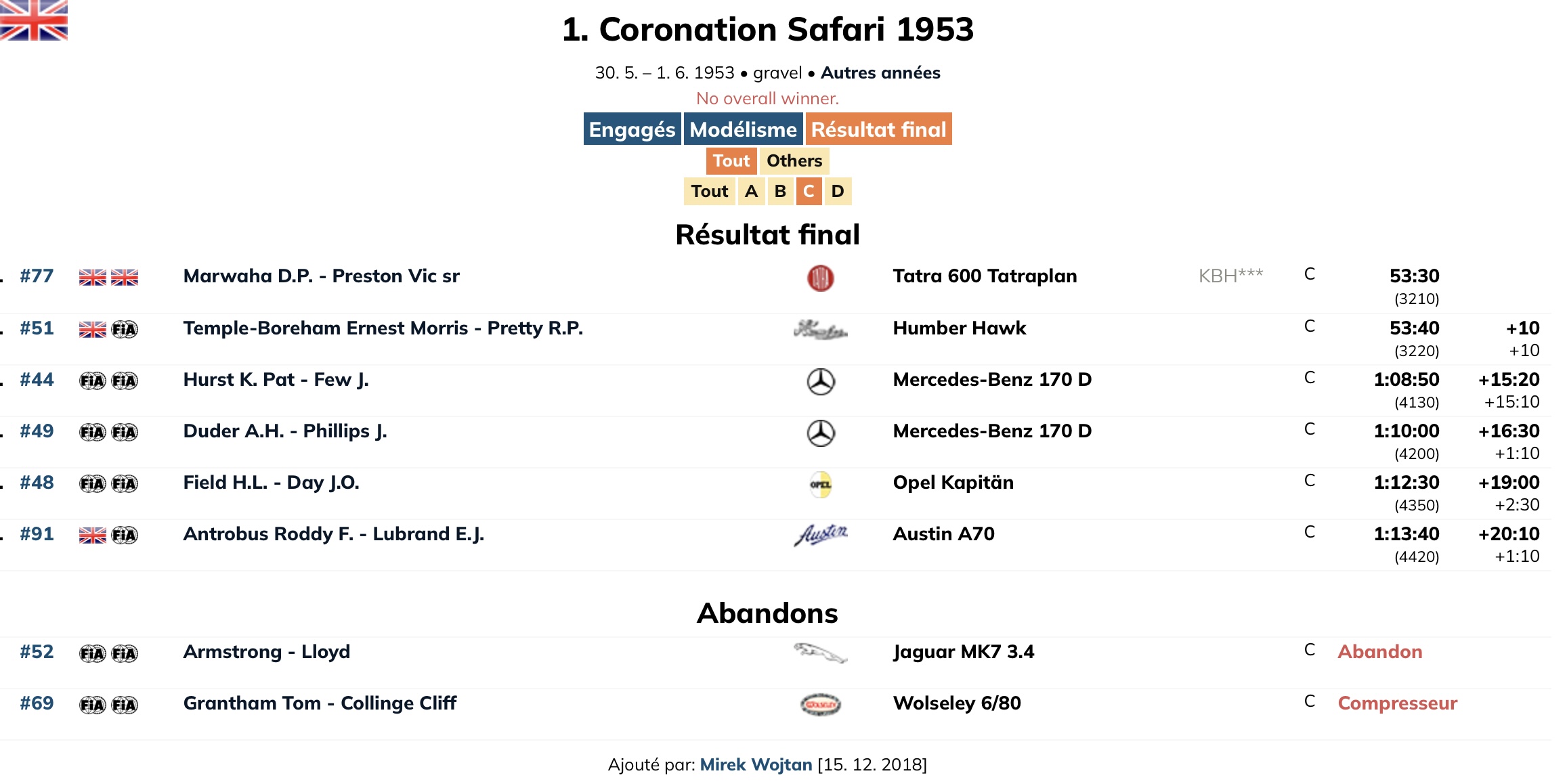
Task: Open crew Marwaha D.P. - Preston Vic sr
Action: pyautogui.click(x=321, y=276)
